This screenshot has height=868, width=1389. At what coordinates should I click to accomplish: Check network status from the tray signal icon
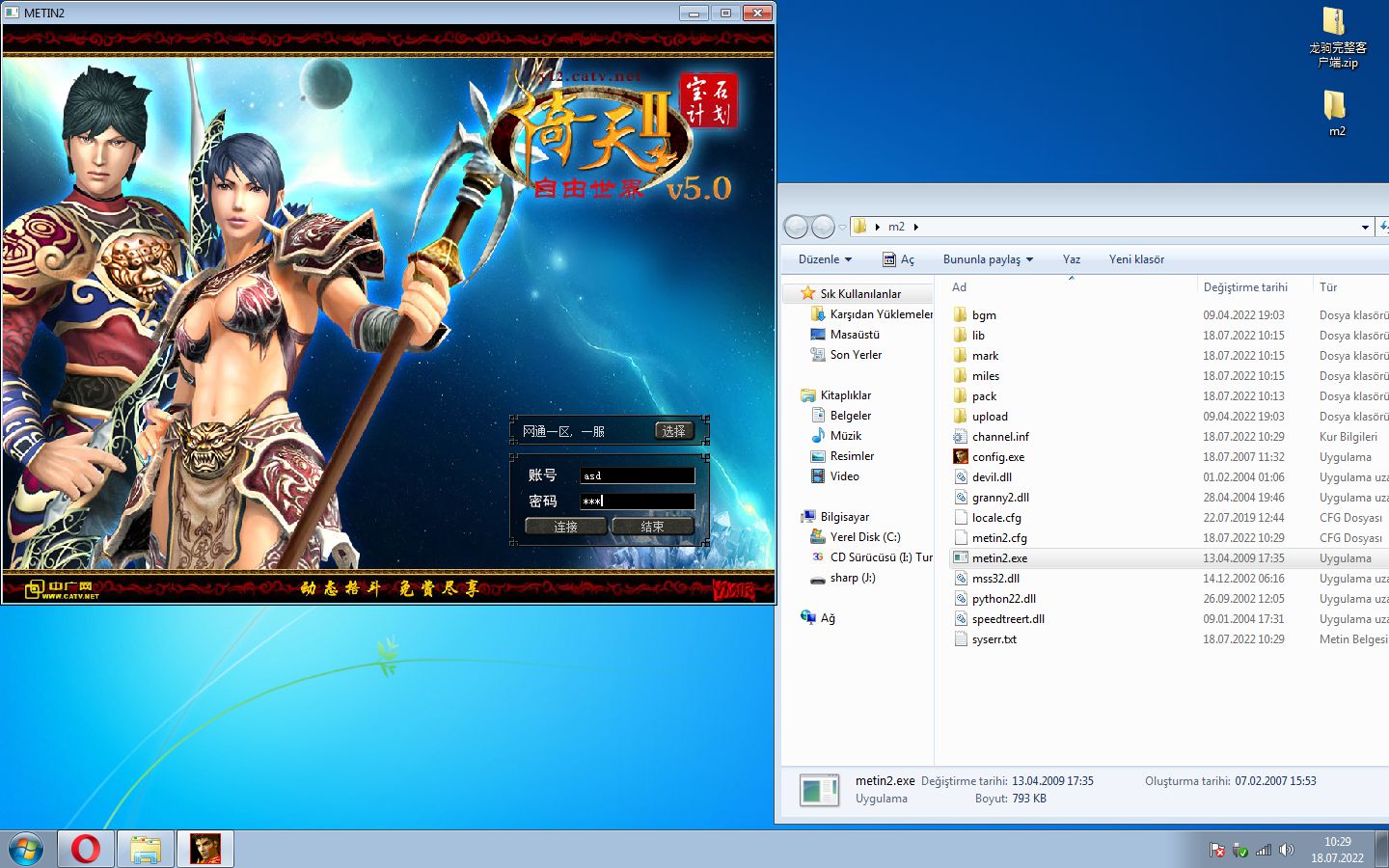[1264, 850]
